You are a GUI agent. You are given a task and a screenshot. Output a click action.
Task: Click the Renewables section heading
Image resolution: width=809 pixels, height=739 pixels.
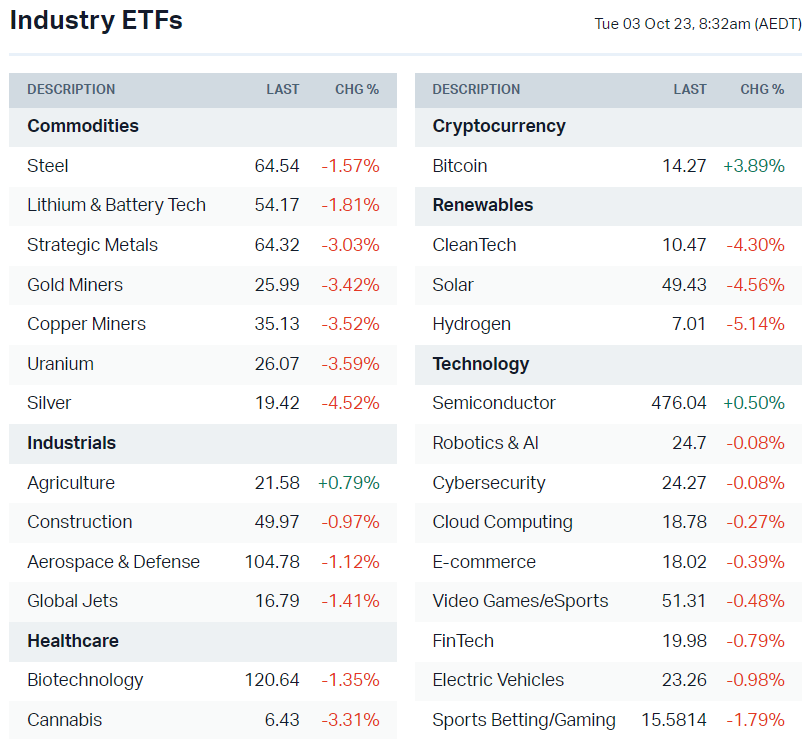click(483, 205)
